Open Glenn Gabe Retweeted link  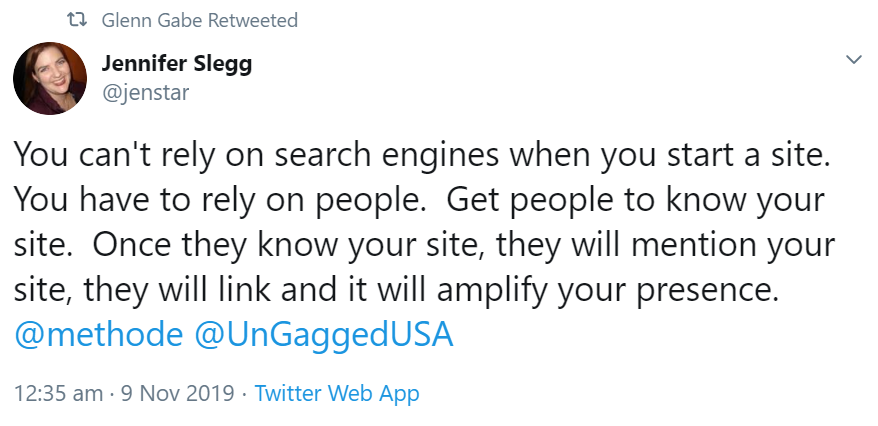coord(200,20)
